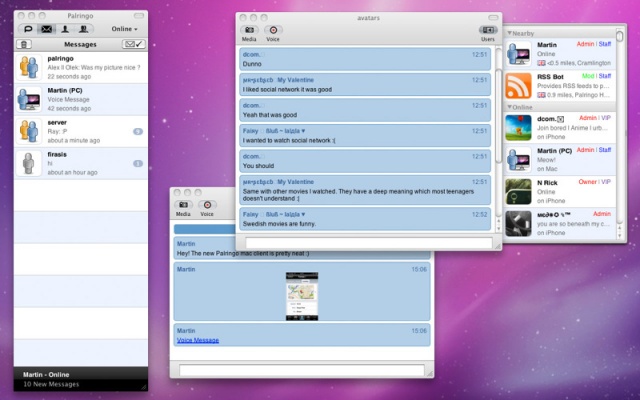The width and height of the screenshot is (640, 400).
Task: Collapse the Online section in users list
Action: tap(511, 107)
